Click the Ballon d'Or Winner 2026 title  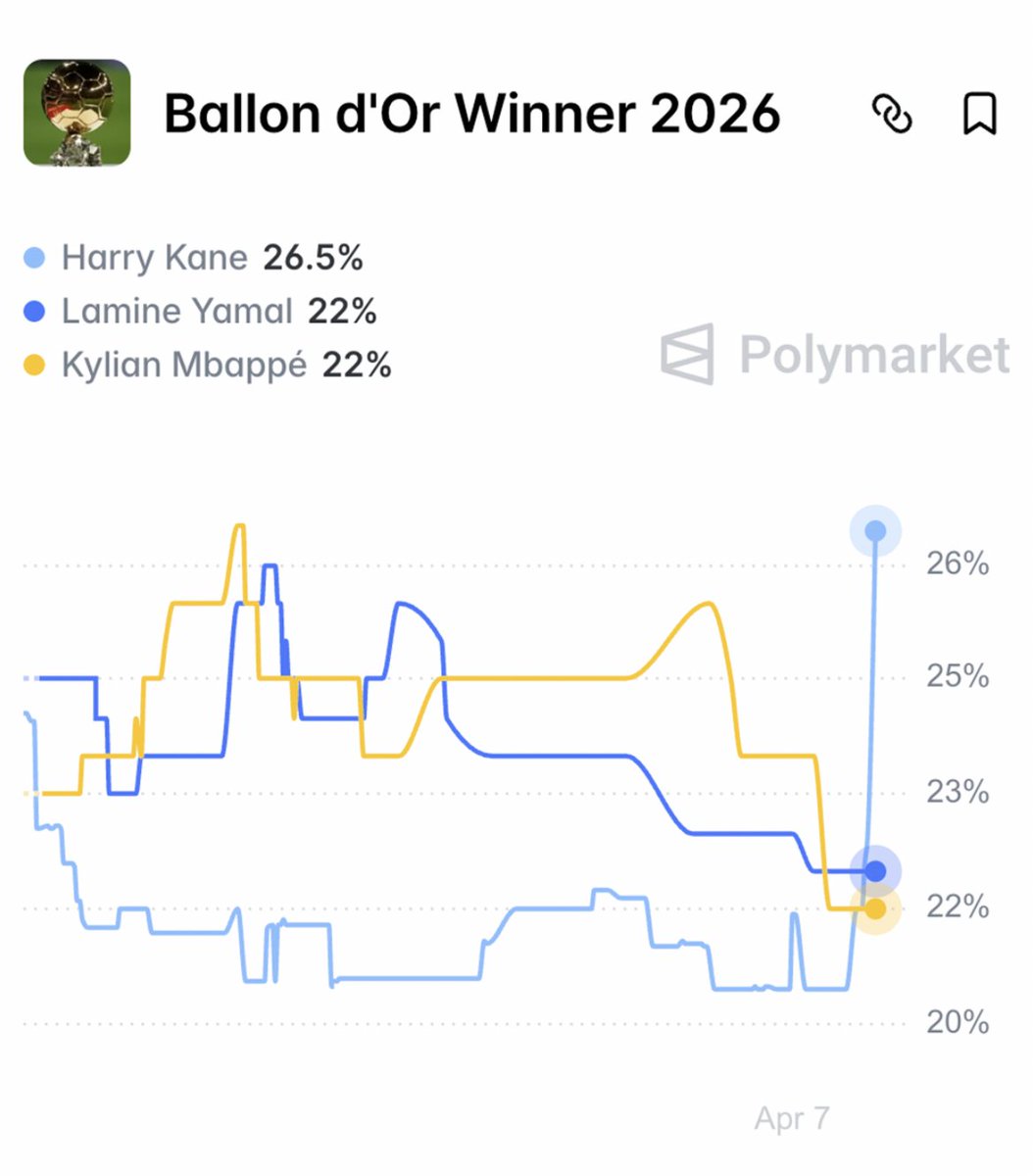(x=471, y=114)
